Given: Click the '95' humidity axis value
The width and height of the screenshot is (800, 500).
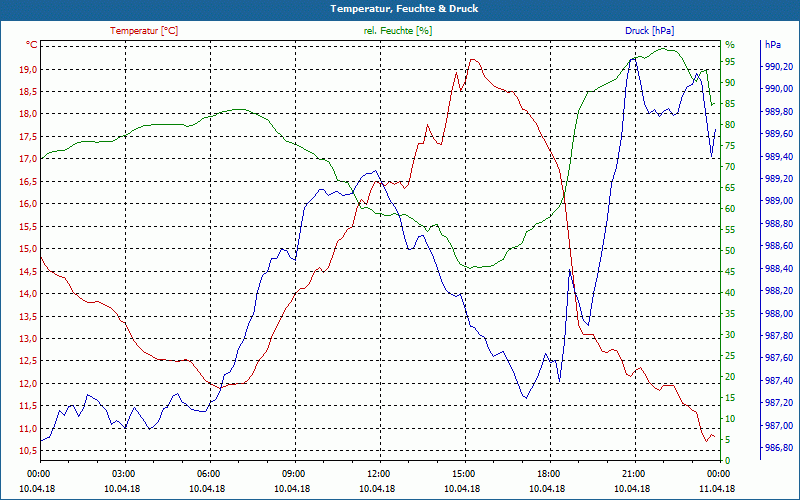Looking at the screenshot, I should tap(730, 62).
